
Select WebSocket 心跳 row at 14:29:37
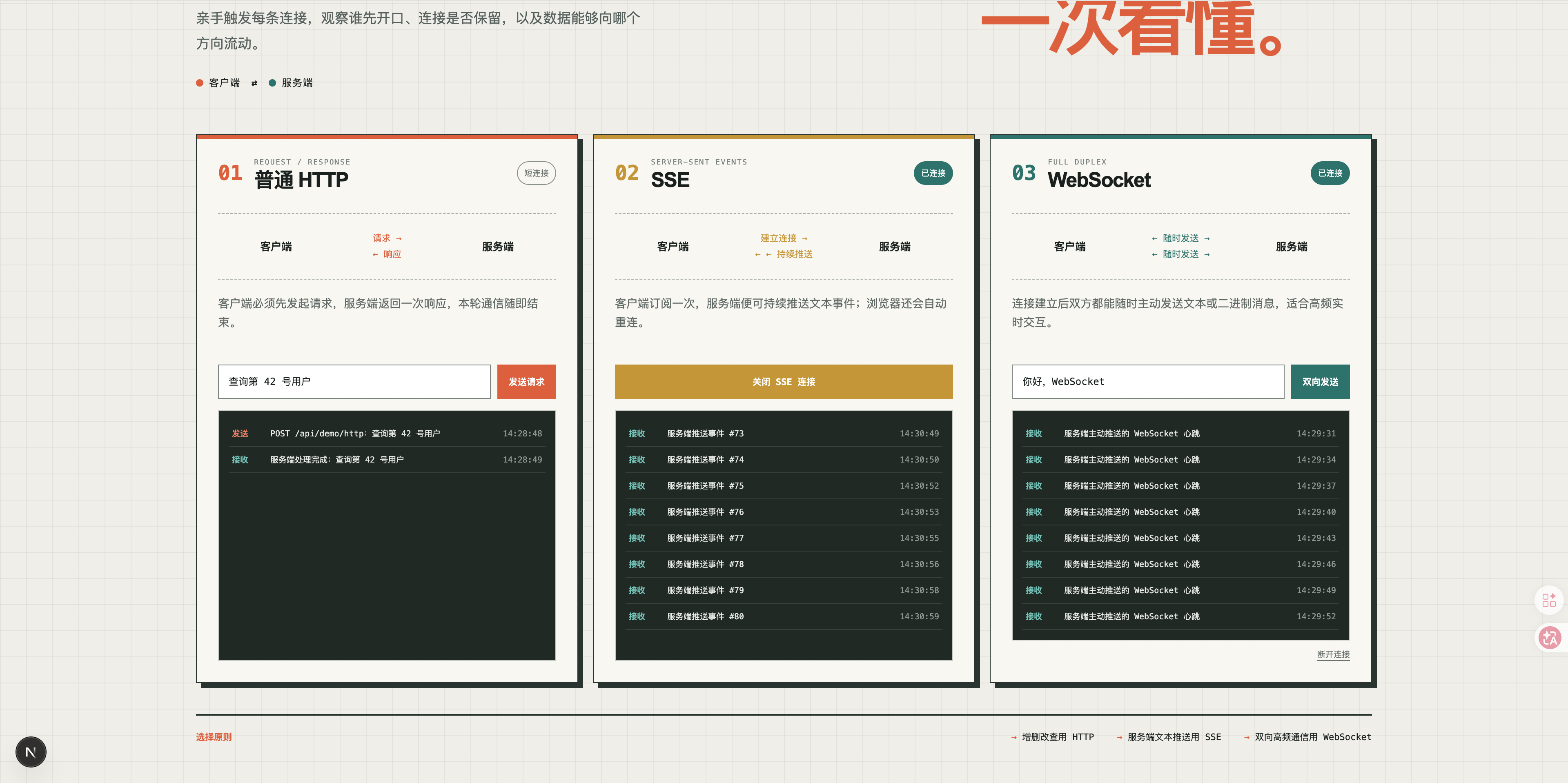[x=1180, y=486]
